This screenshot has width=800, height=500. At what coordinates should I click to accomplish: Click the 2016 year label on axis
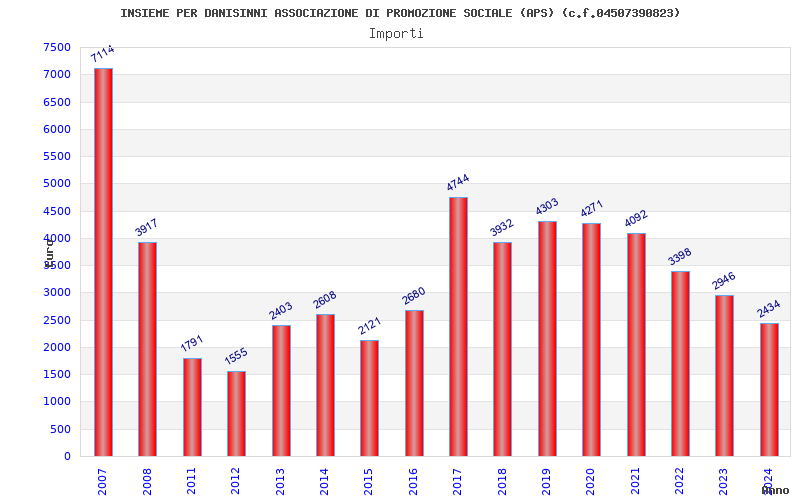pyautogui.click(x=413, y=482)
